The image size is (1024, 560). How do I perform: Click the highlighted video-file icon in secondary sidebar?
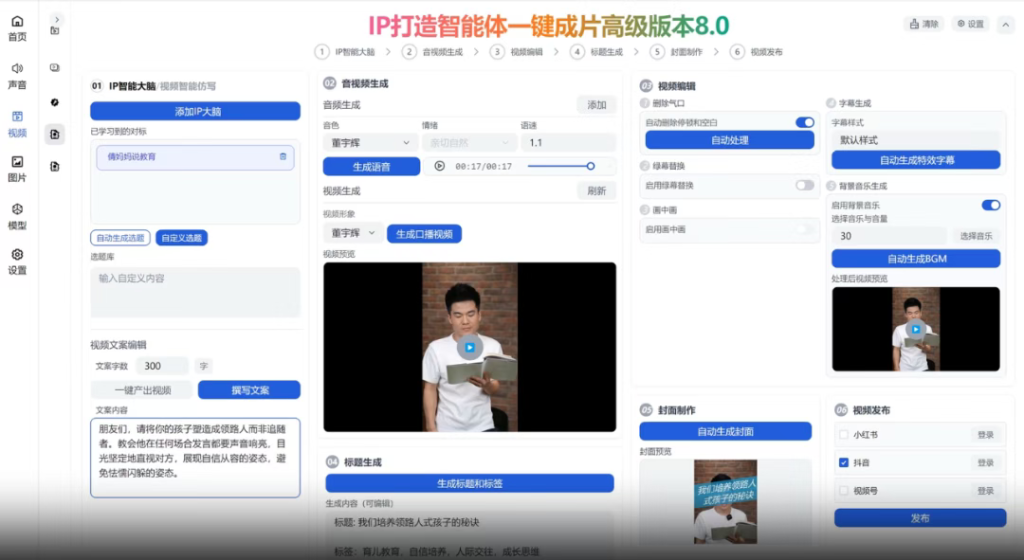[x=55, y=134]
